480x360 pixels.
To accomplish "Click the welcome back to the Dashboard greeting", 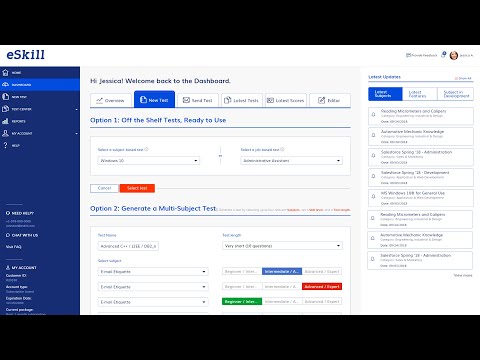I will coord(160,81).
